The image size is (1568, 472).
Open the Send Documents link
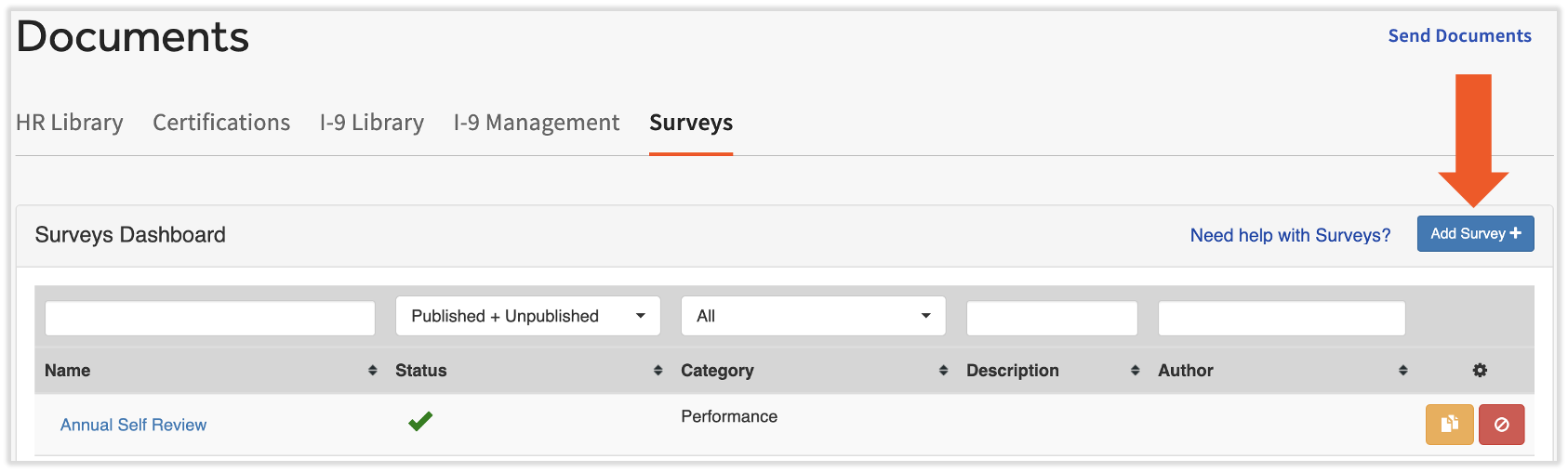(1459, 36)
